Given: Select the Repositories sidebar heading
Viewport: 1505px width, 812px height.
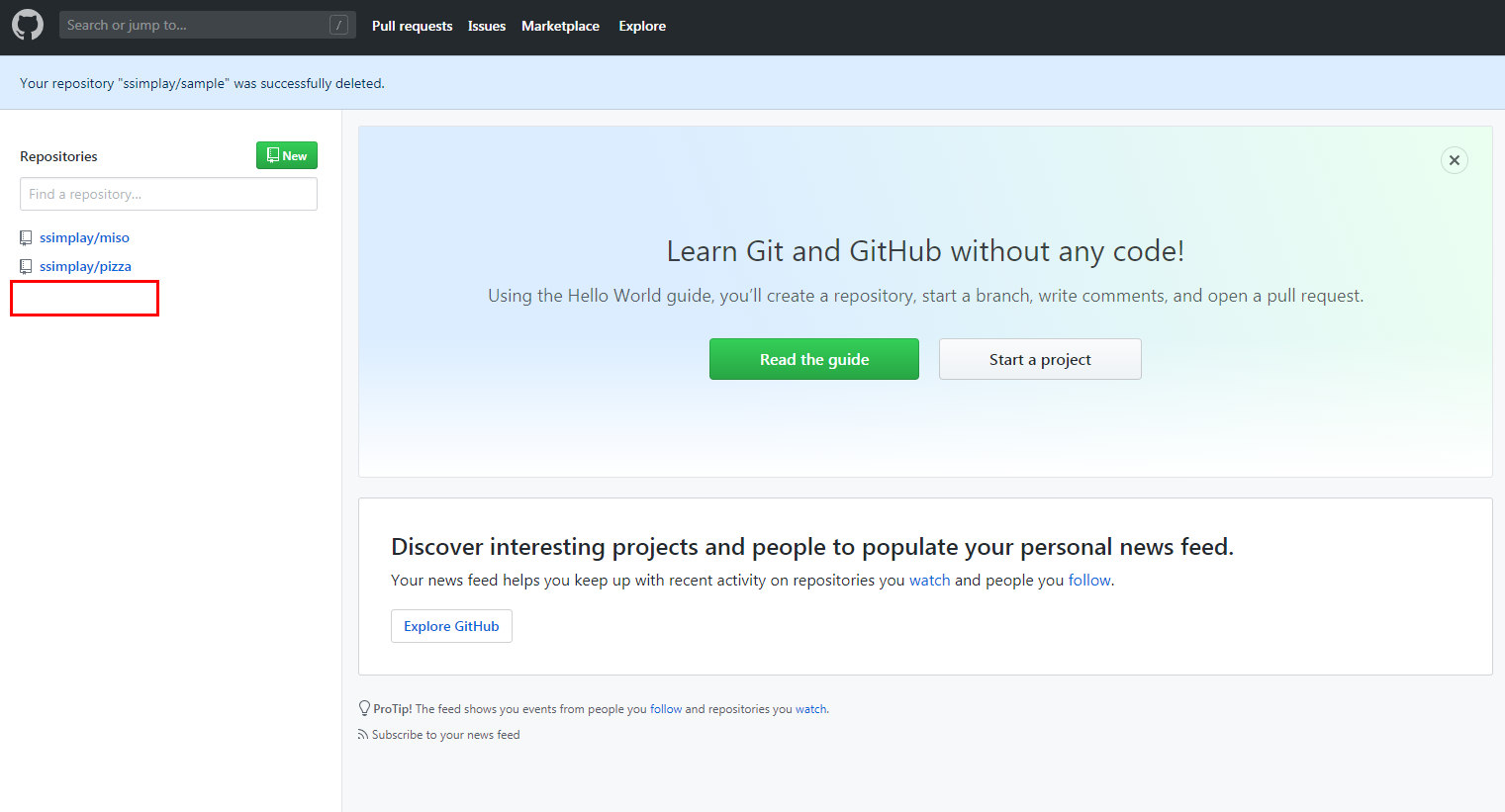Looking at the screenshot, I should point(58,156).
